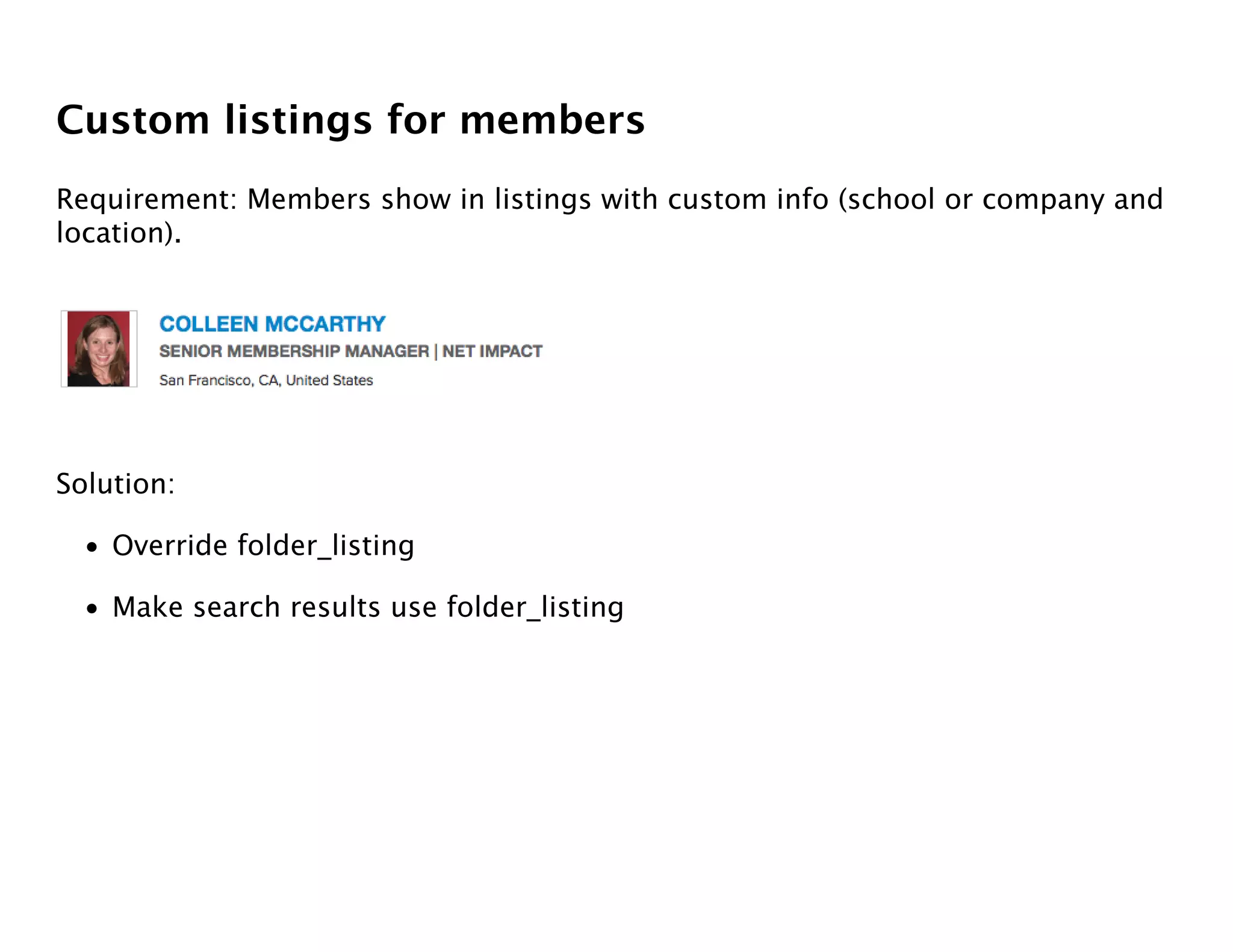Click the vertical bar before NET IMPACT
The width and height of the screenshot is (1233, 952).
(x=436, y=351)
